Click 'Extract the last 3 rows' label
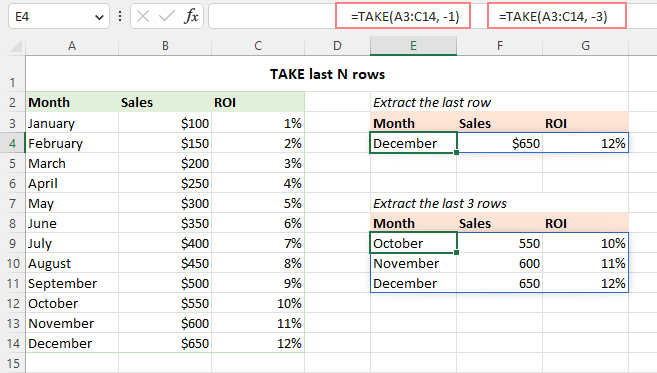The height and width of the screenshot is (373, 657). pos(440,203)
